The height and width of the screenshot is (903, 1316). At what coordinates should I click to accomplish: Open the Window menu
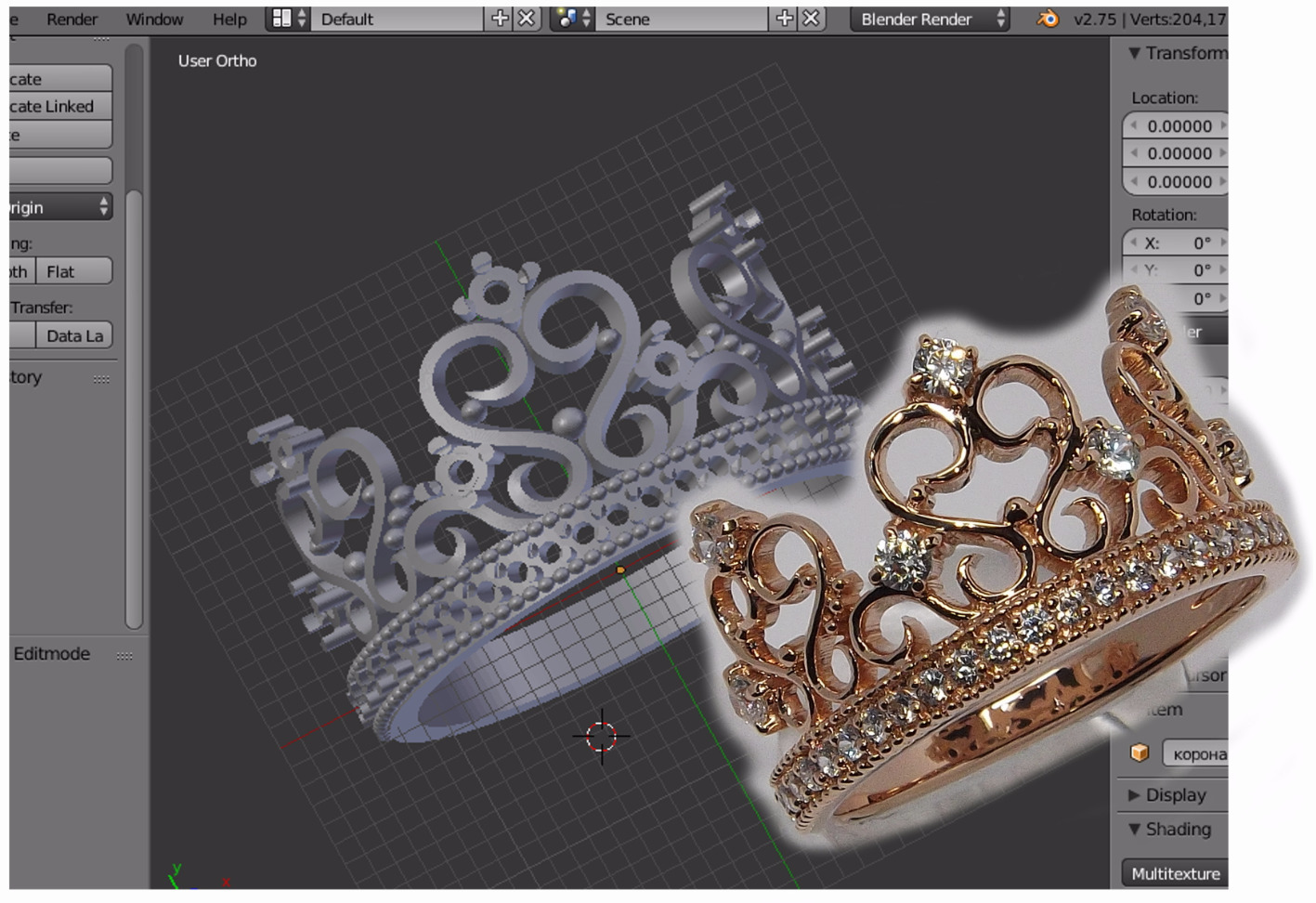(x=154, y=19)
